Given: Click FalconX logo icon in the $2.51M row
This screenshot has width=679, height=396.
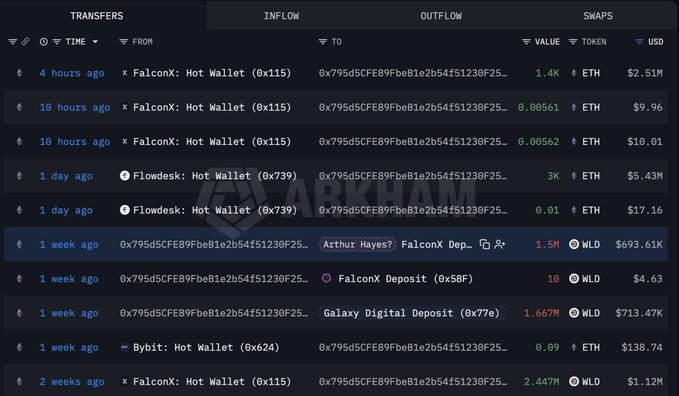Looking at the screenshot, I should [125, 73].
